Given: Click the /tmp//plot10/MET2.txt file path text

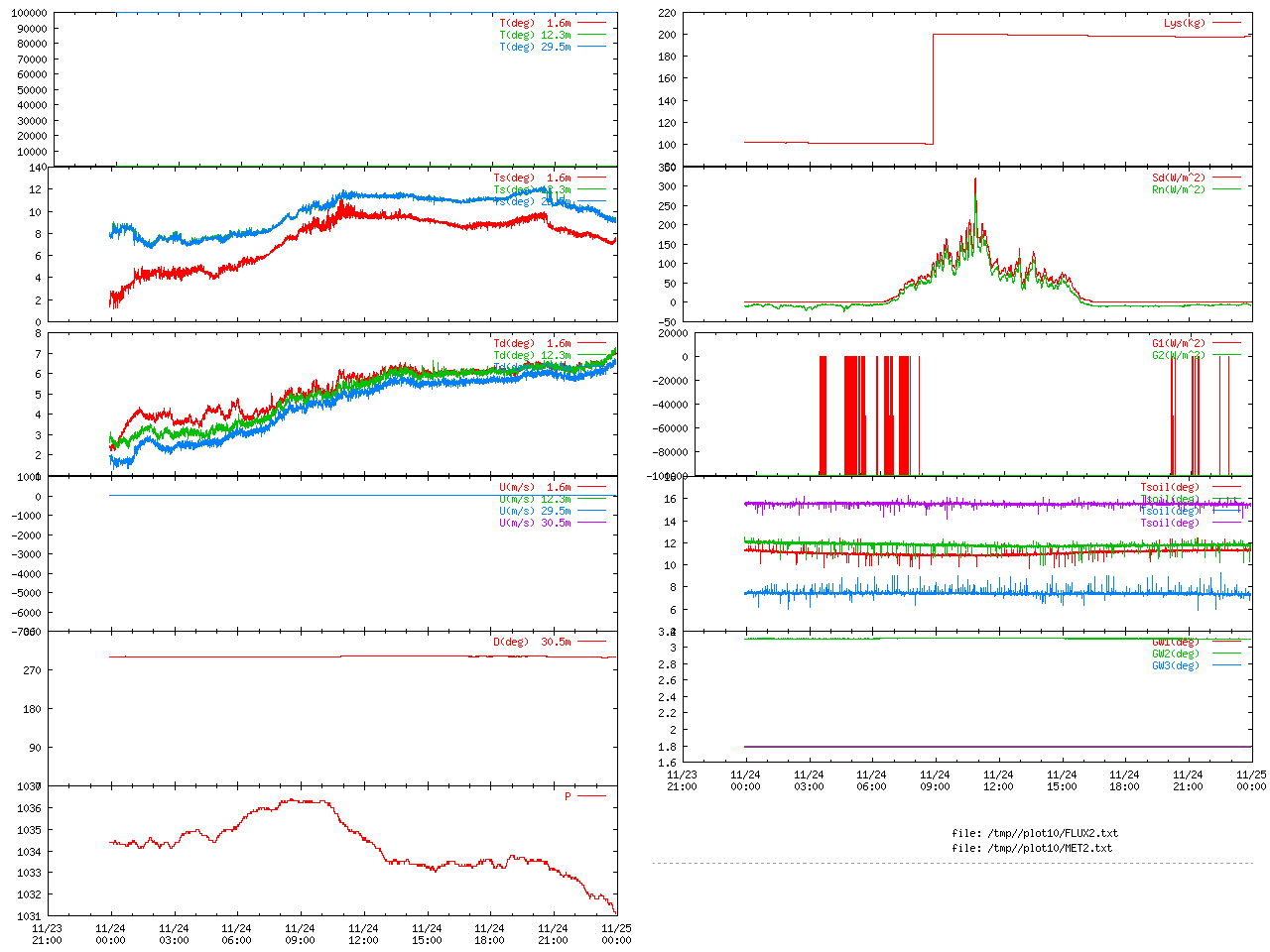Looking at the screenshot, I should [1032, 848].
